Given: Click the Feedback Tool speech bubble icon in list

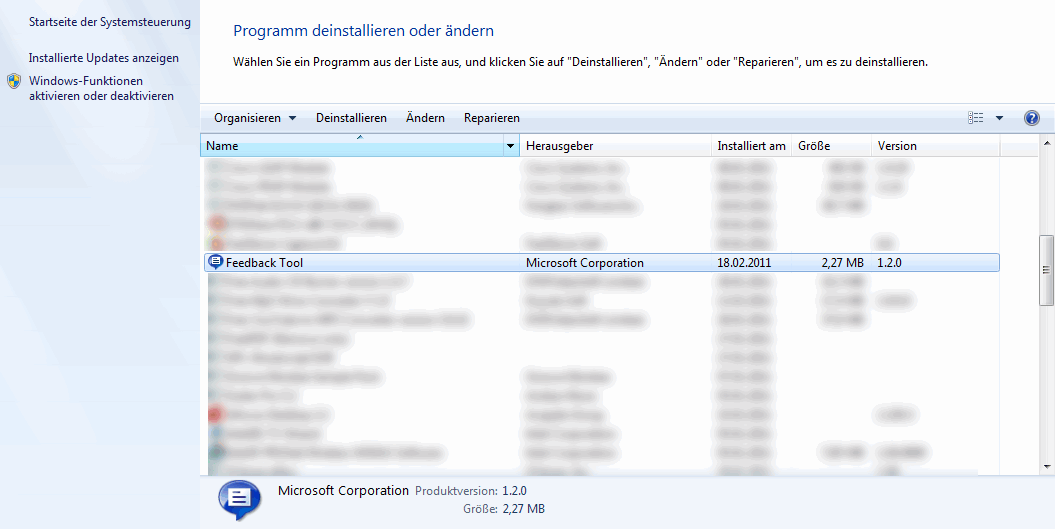Looking at the screenshot, I should (x=215, y=262).
